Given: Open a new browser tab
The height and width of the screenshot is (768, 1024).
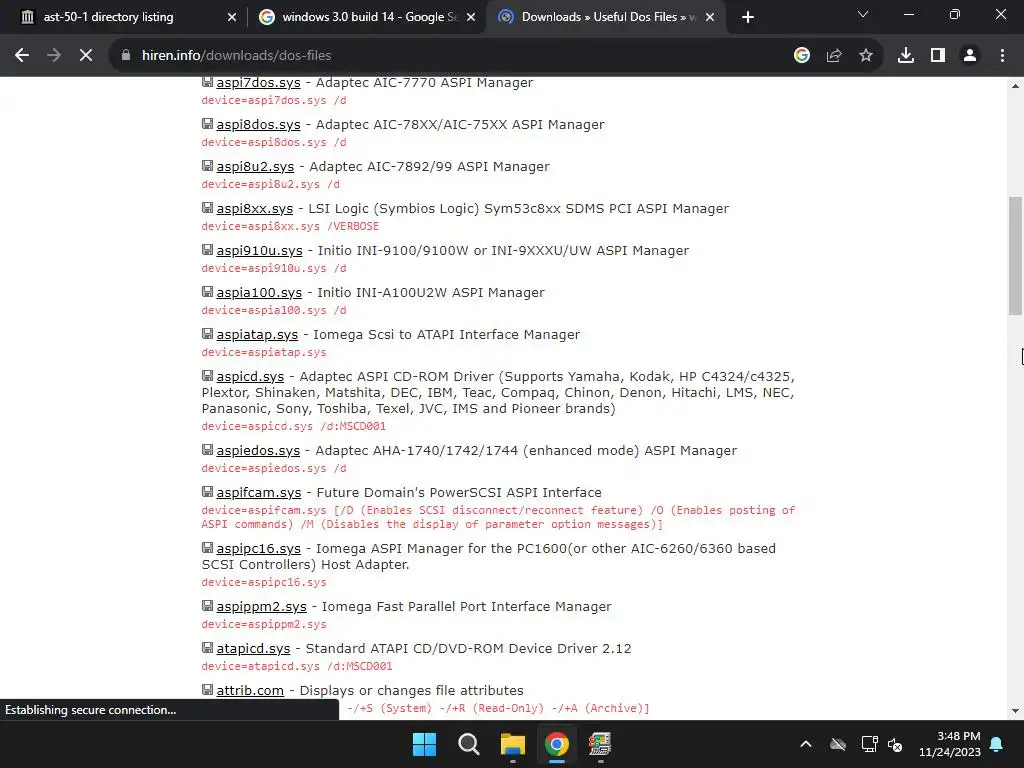Looking at the screenshot, I should (x=748, y=18).
